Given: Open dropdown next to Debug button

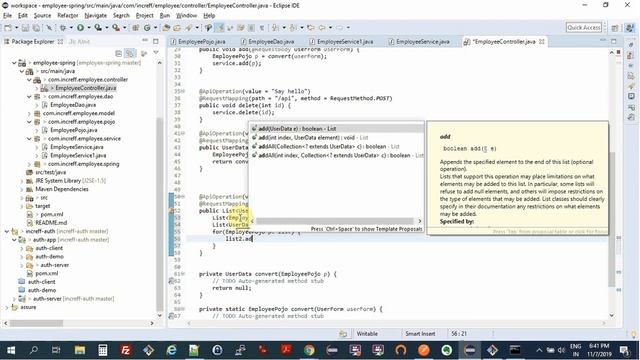Looking at the screenshot, I should 70,28.
